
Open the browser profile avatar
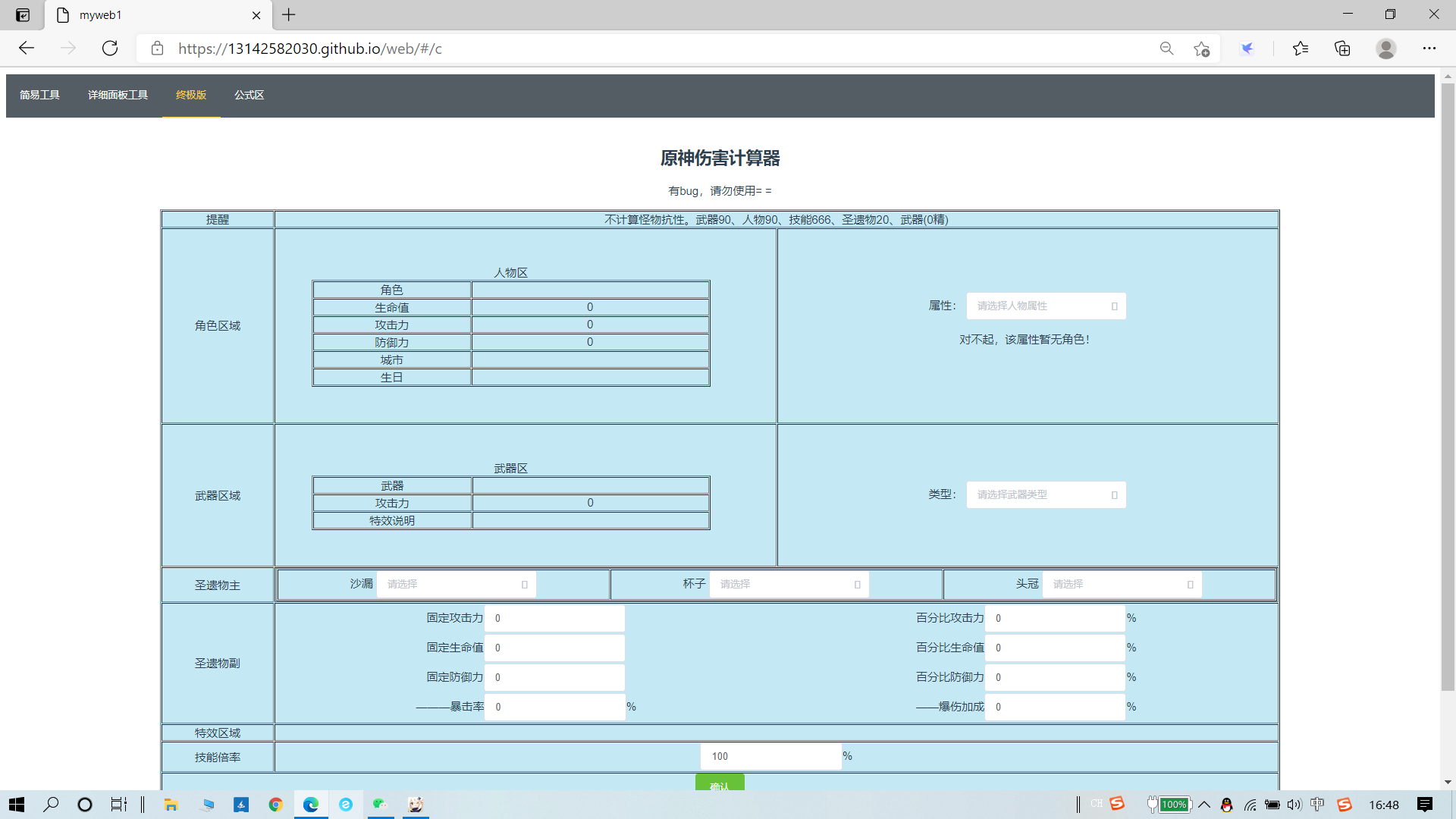pos(1386,49)
